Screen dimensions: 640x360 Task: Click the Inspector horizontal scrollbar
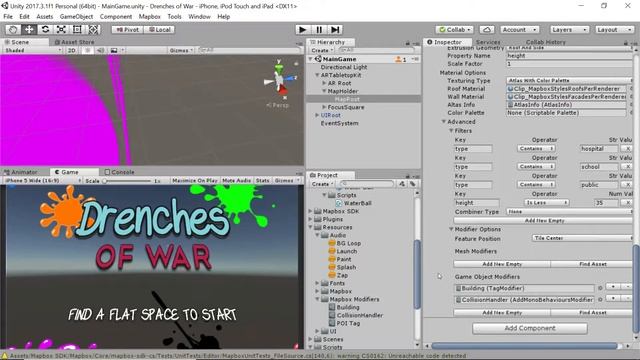click(x=524, y=346)
